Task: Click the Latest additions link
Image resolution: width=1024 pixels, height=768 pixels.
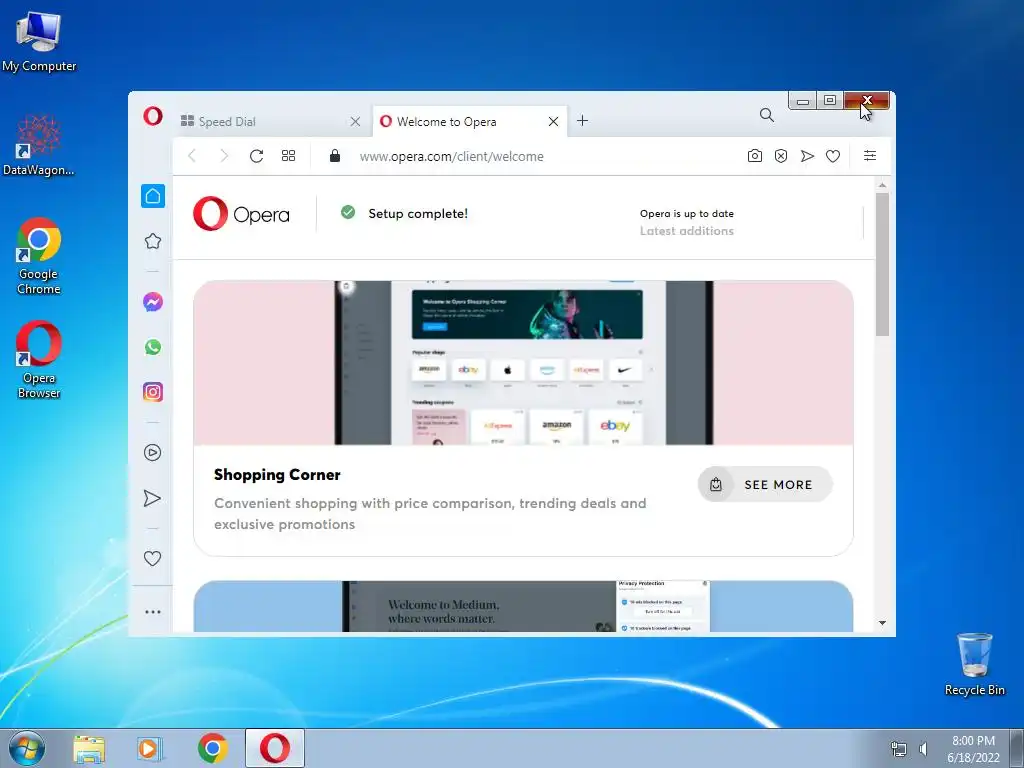Action: (x=686, y=231)
